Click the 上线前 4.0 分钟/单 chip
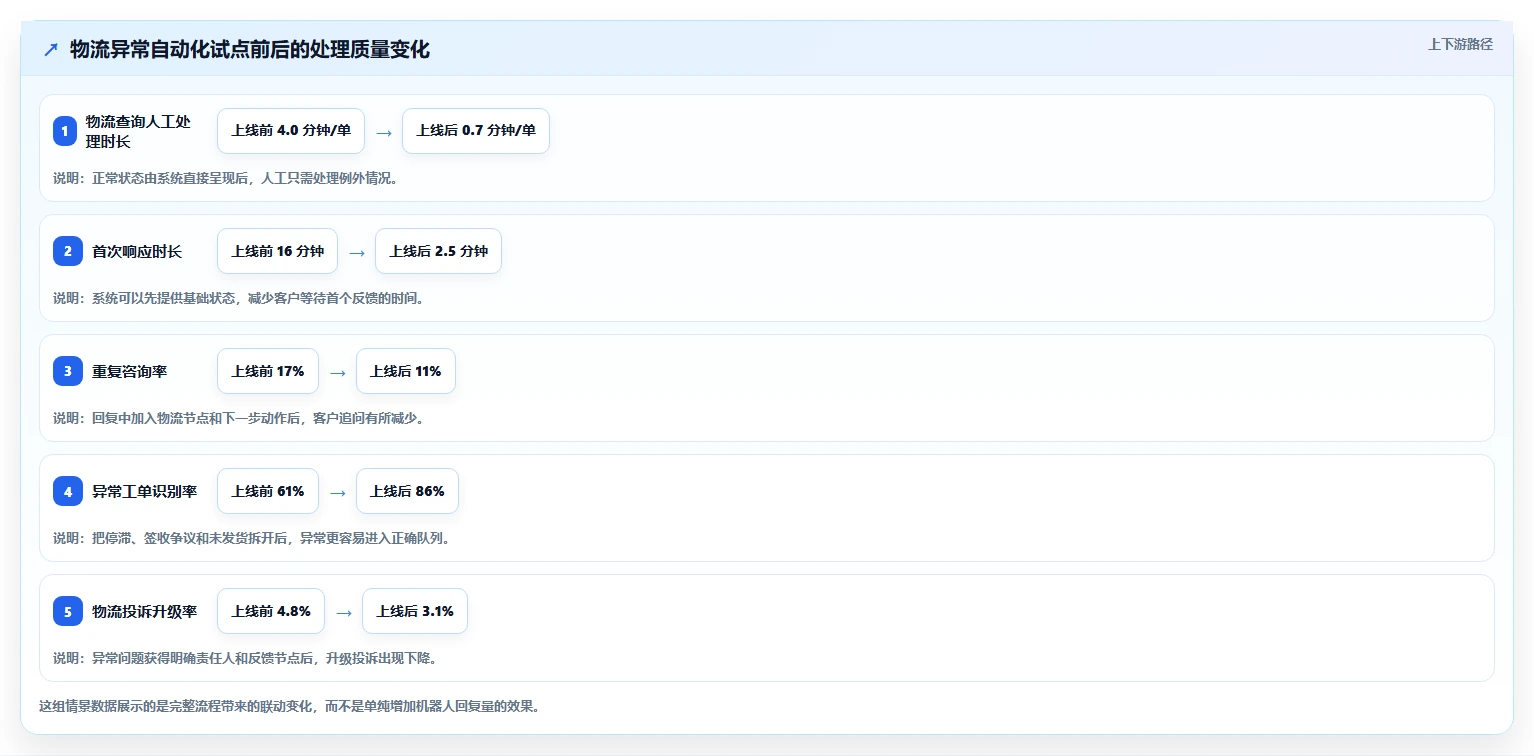Screen dimensions: 1534x756 [x=291, y=131]
